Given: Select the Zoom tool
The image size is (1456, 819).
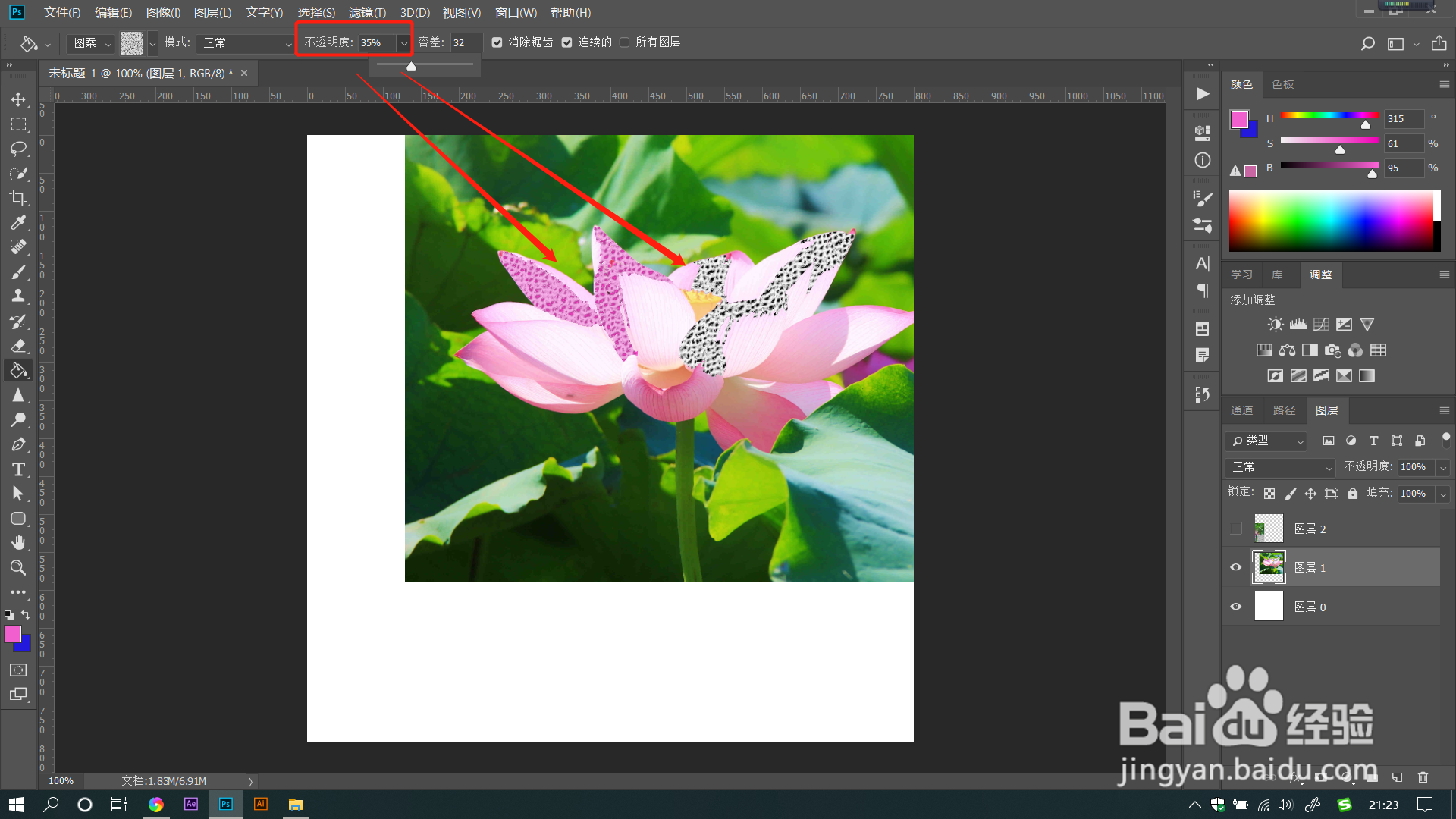Looking at the screenshot, I should [18, 567].
